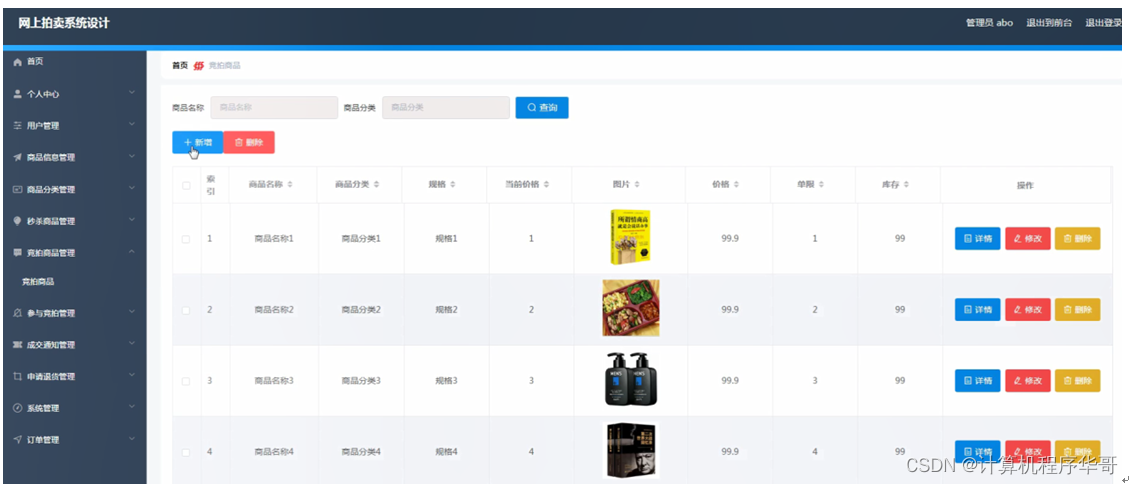The height and width of the screenshot is (484, 1133).
Task: Sort table by 商品名称 column arrows
Action: 290,185
